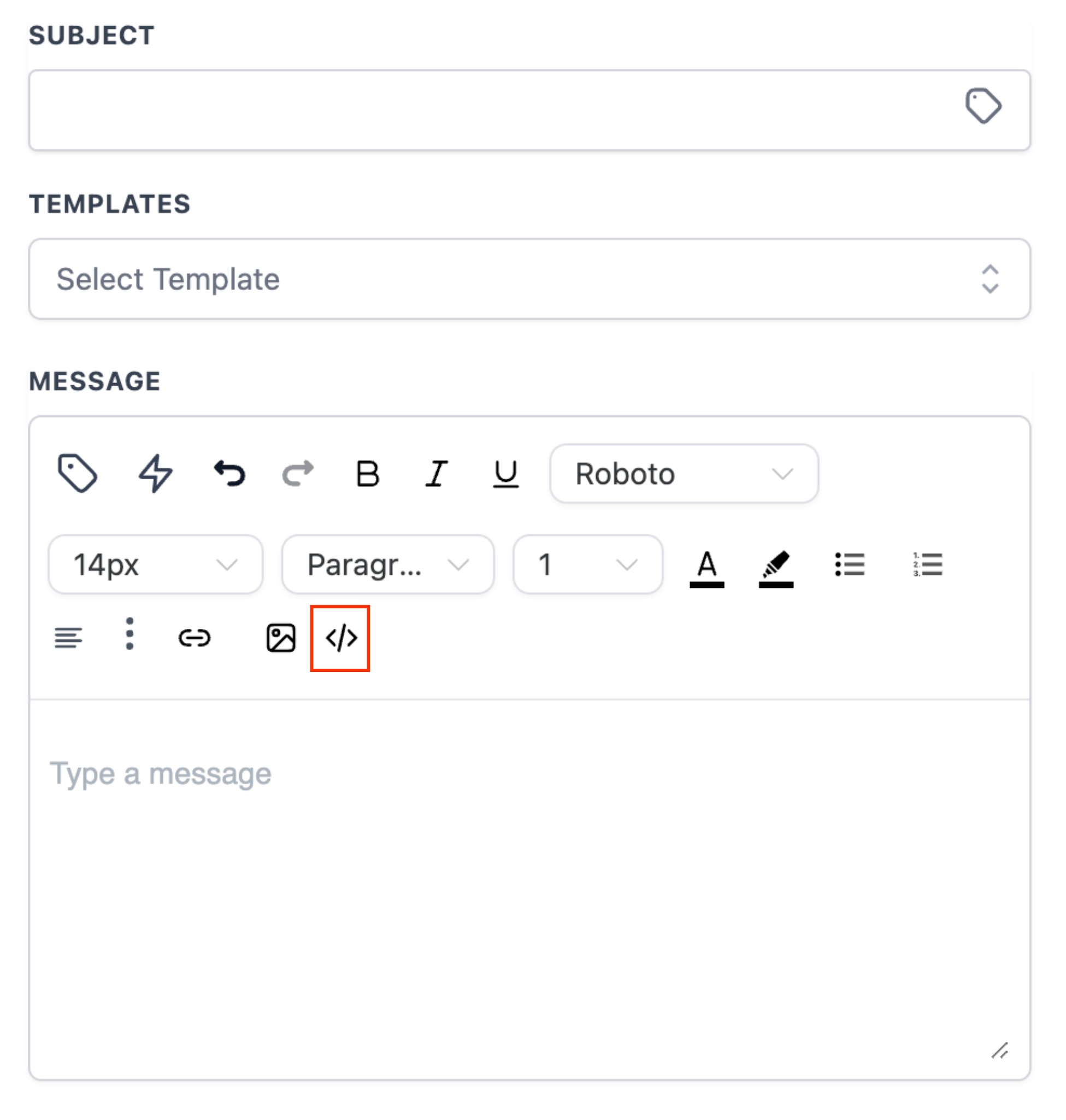This screenshot has height=1120, width=1066.
Task: Toggle underline formatting
Action: 505,473
